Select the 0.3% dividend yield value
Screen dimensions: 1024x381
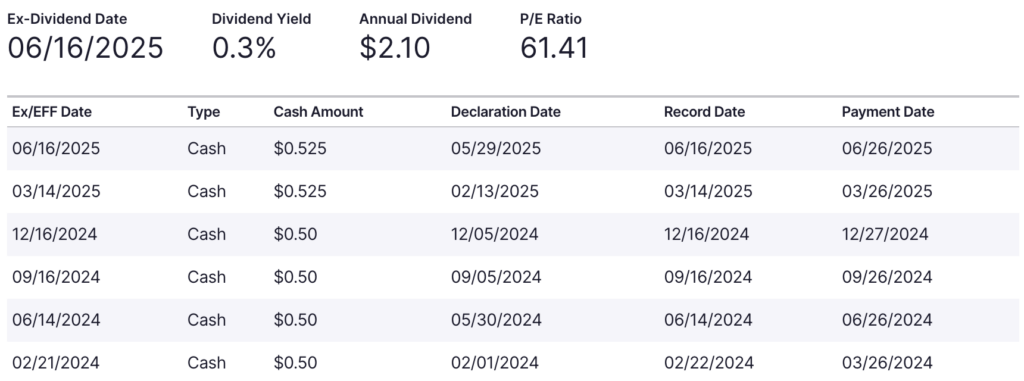244,48
